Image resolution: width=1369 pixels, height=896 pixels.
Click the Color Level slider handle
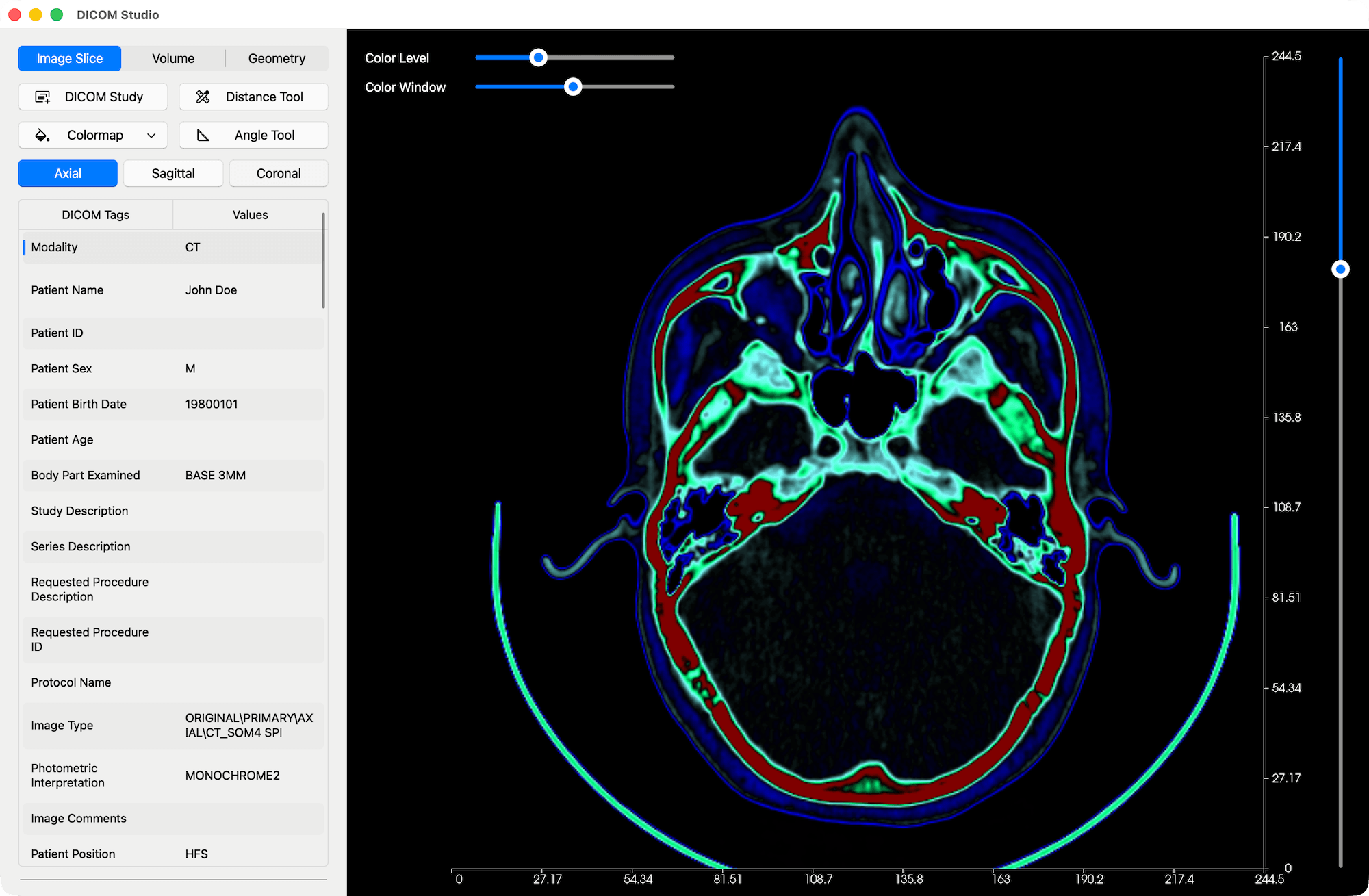coord(538,57)
